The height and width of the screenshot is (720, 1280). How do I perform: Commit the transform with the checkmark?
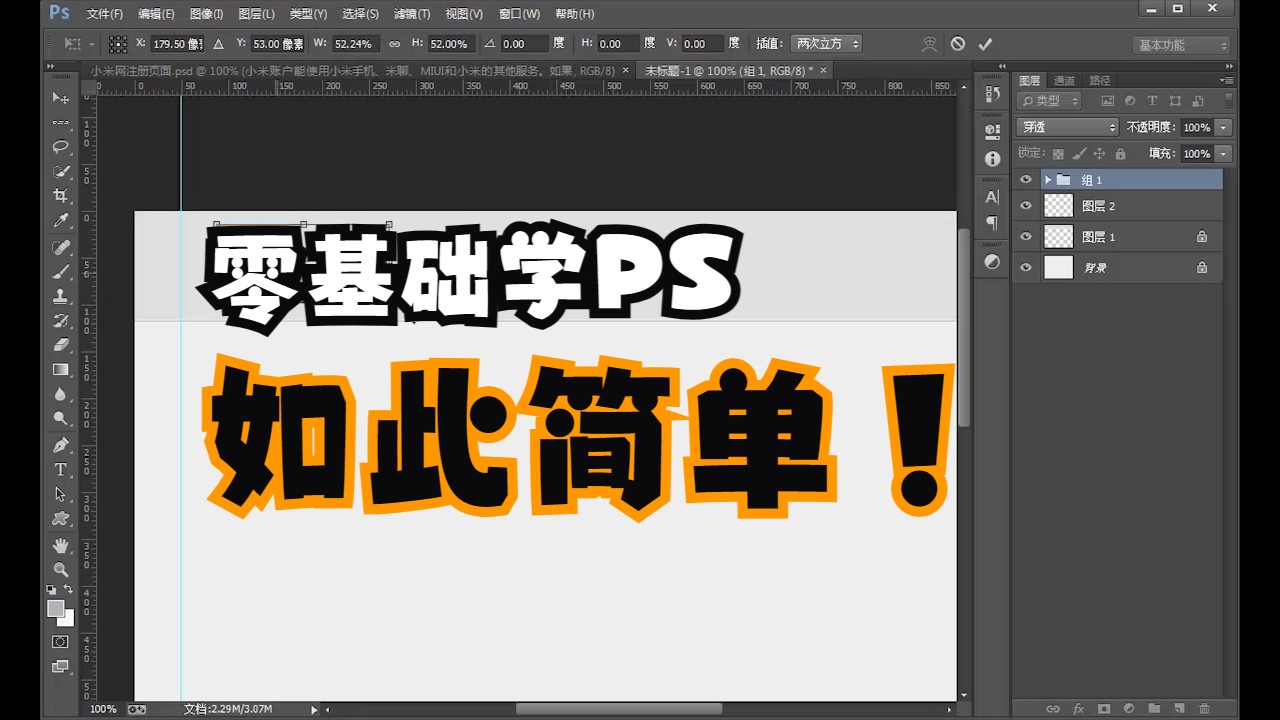(x=985, y=44)
